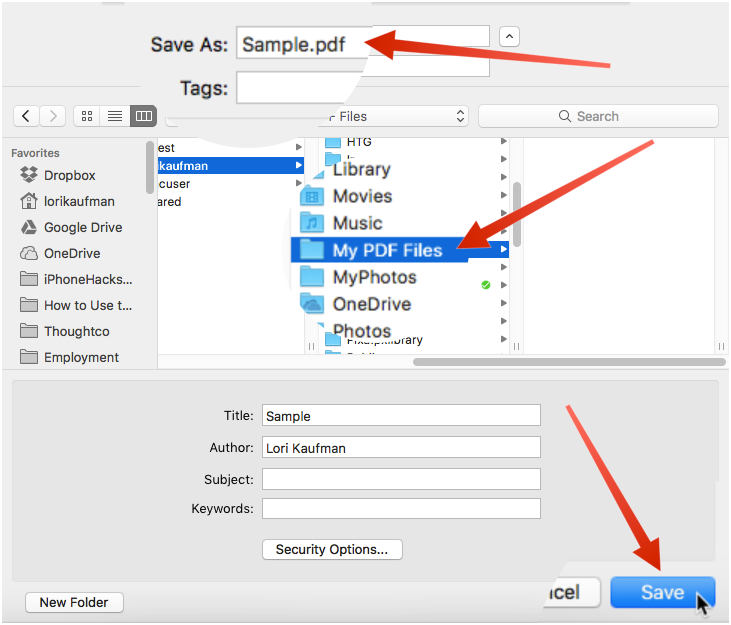This screenshot has height=625, width=731.
Task: Expand the My PDF Files folder arrow
Action: click(503, 249)
